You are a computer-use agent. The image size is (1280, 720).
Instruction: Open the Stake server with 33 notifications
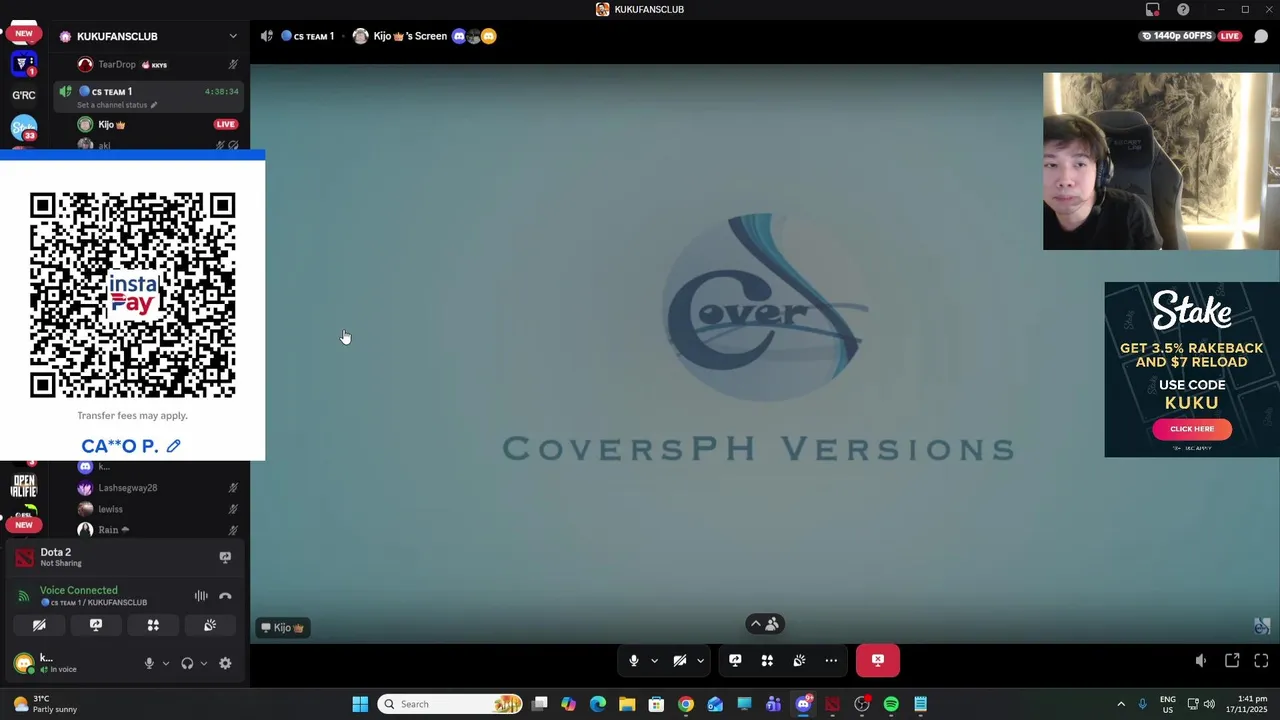click(x=24, y=128)
